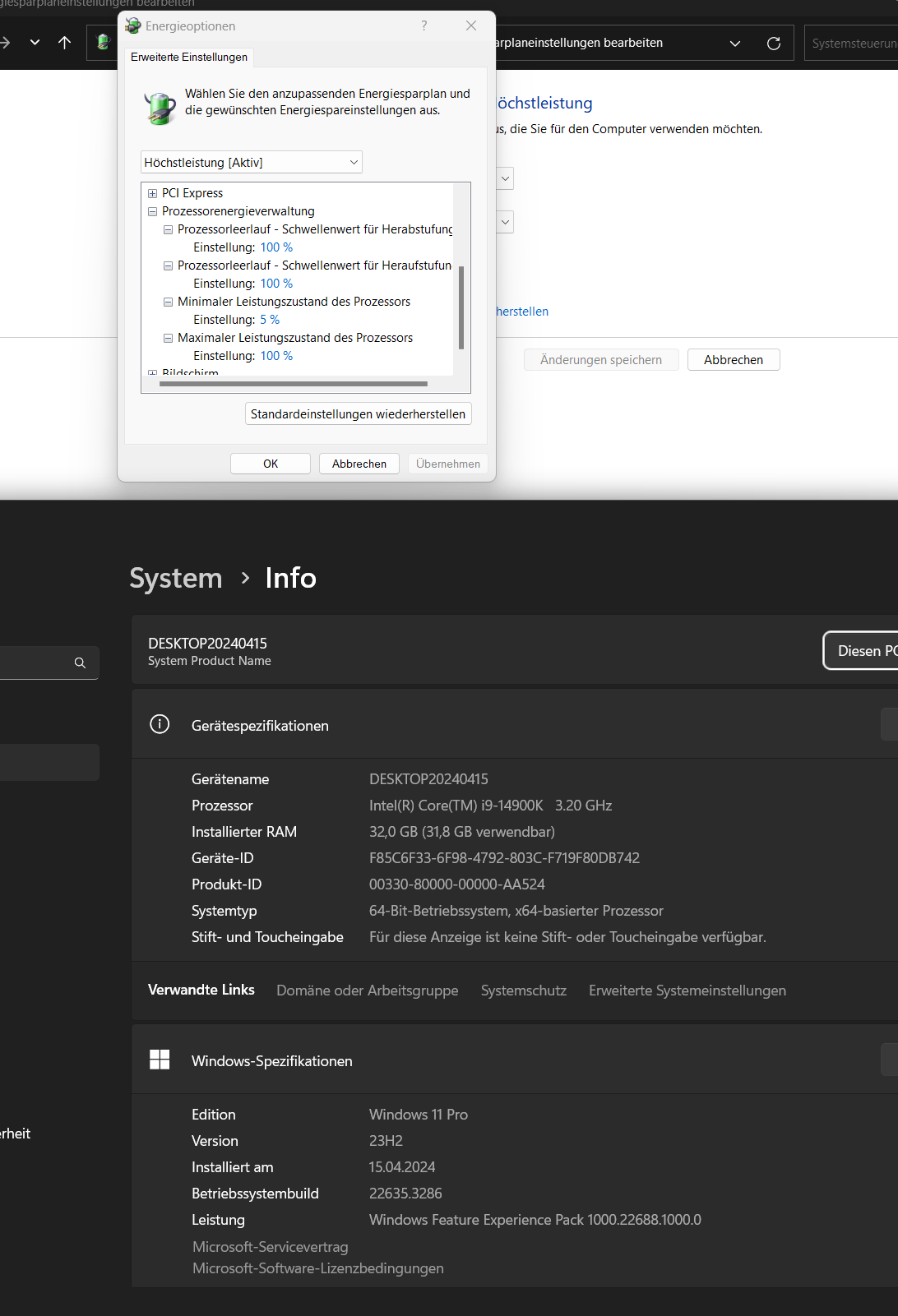The image size is (898, 1316).
Task: Click the Windows-Spezifikationen section header
Action: (515, 1060)
